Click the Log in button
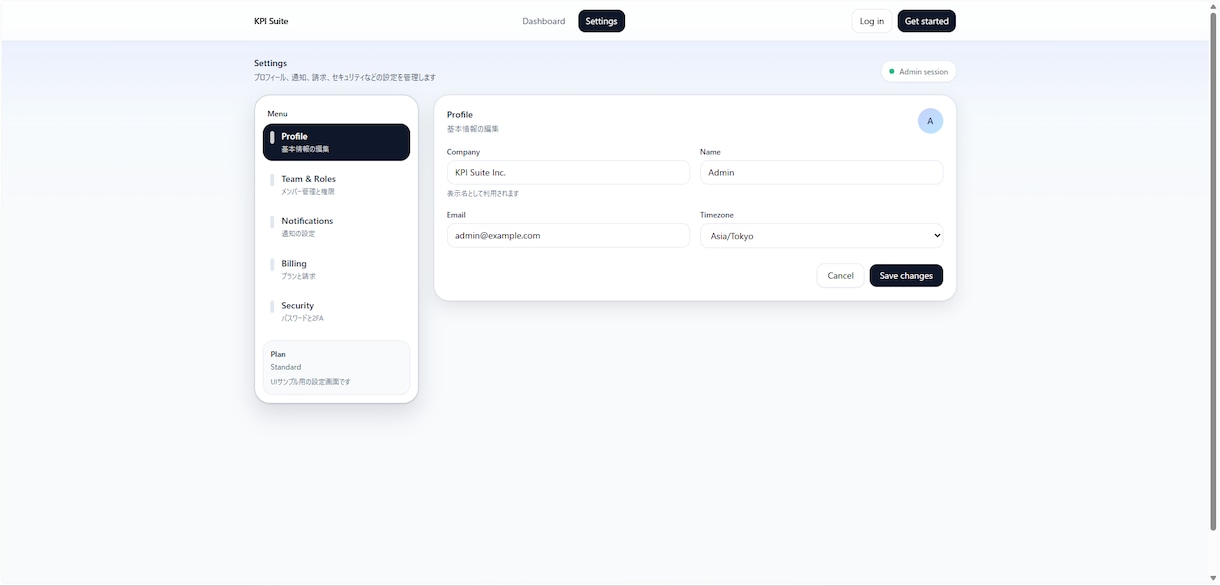 pyautogui.click(x=872, y=21)
